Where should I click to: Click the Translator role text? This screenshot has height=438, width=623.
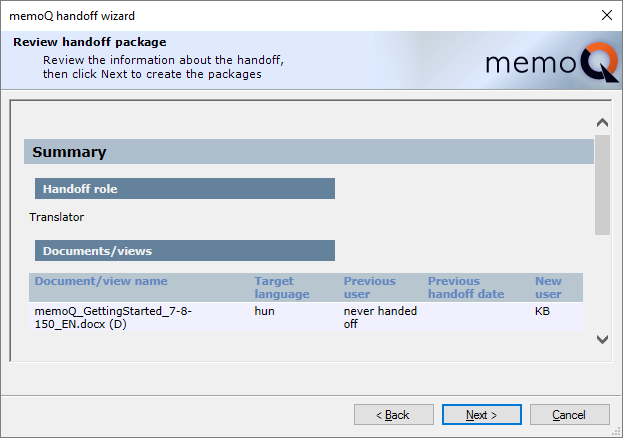(x=57, y=216)
